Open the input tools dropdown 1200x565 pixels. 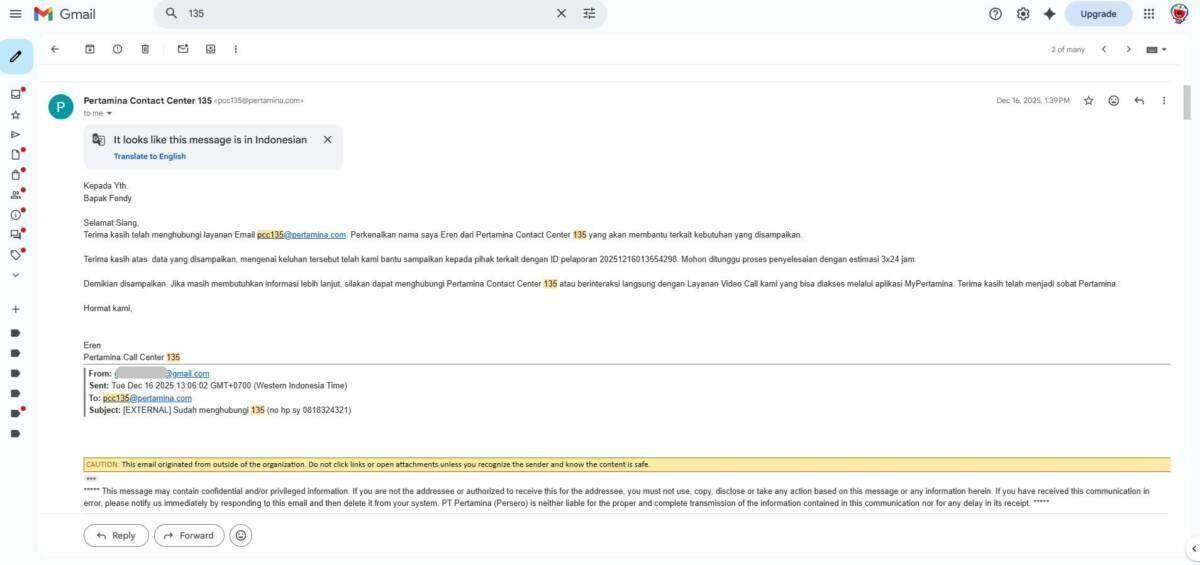tap(1156, 49)
